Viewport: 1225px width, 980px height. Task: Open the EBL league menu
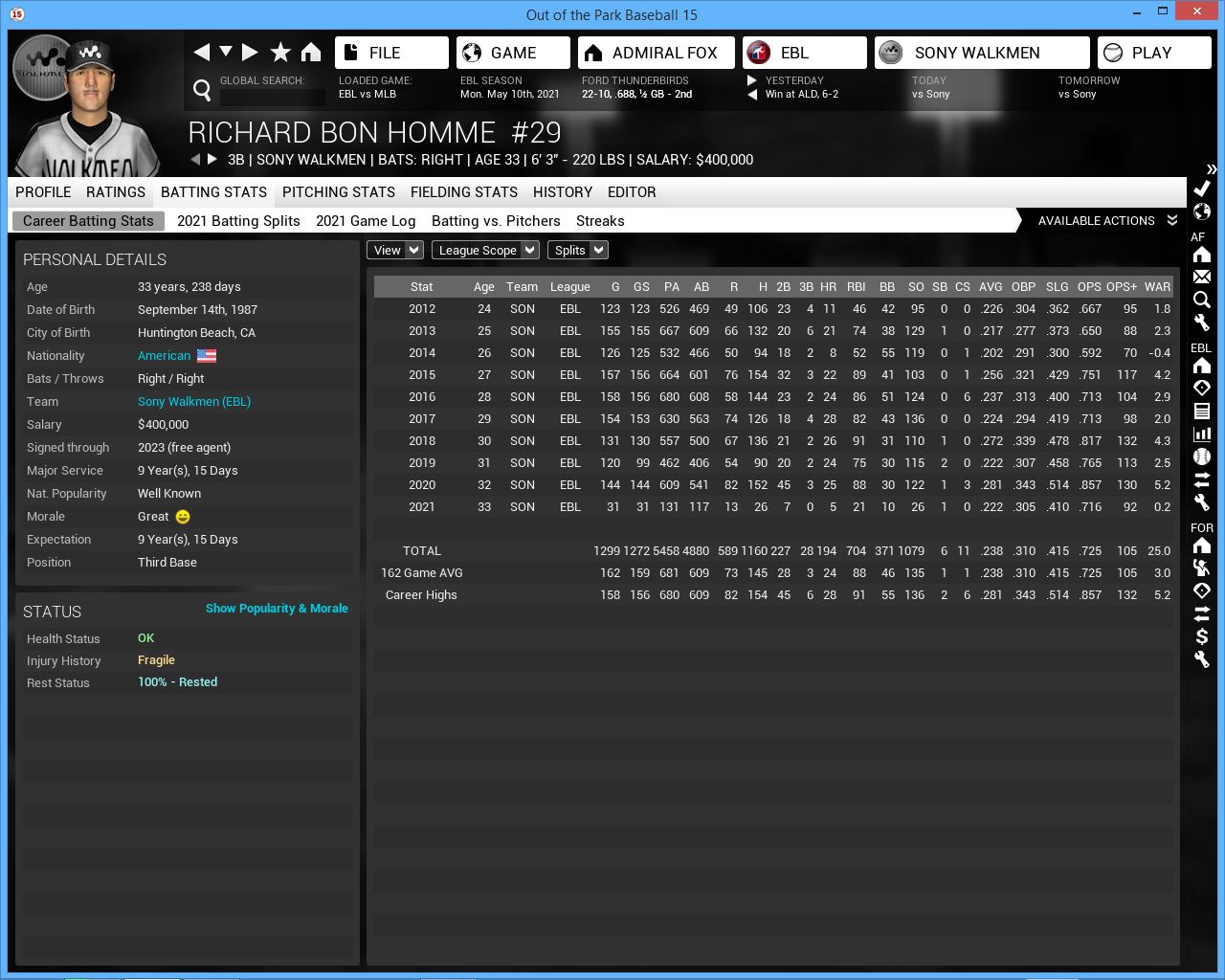coord(805,53)
